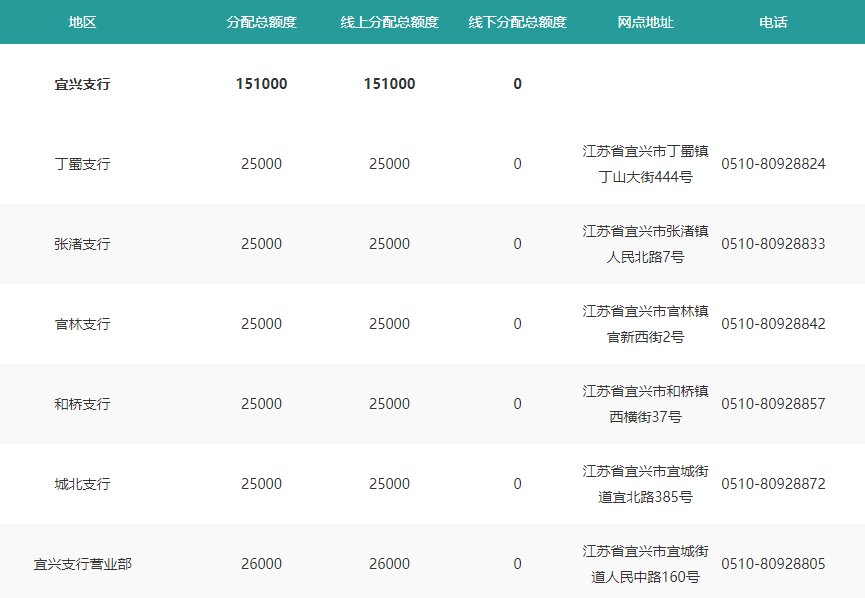
Task: Click the 地区 column header
Action: pyautogui.click(x=82, y=22)
